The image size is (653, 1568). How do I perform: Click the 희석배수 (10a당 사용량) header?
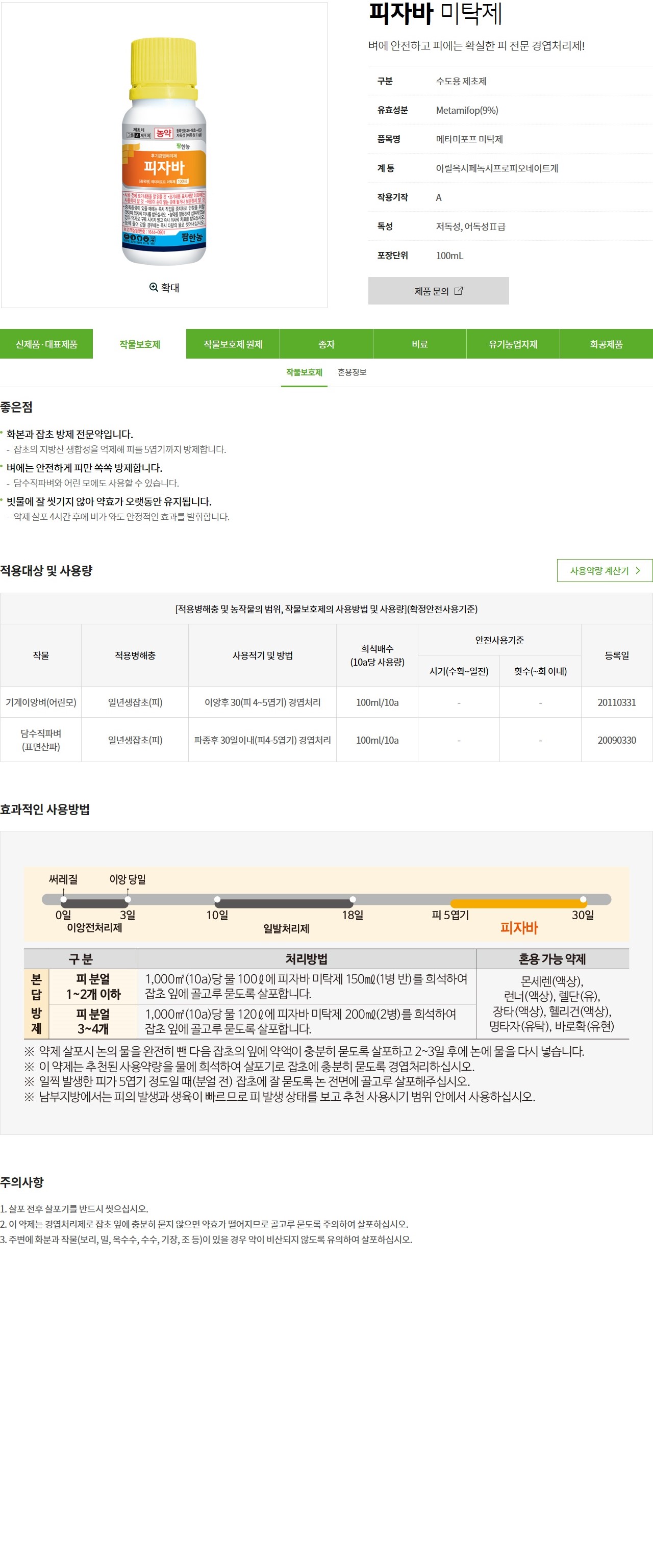pyautogui.click(x=378, y=655)
